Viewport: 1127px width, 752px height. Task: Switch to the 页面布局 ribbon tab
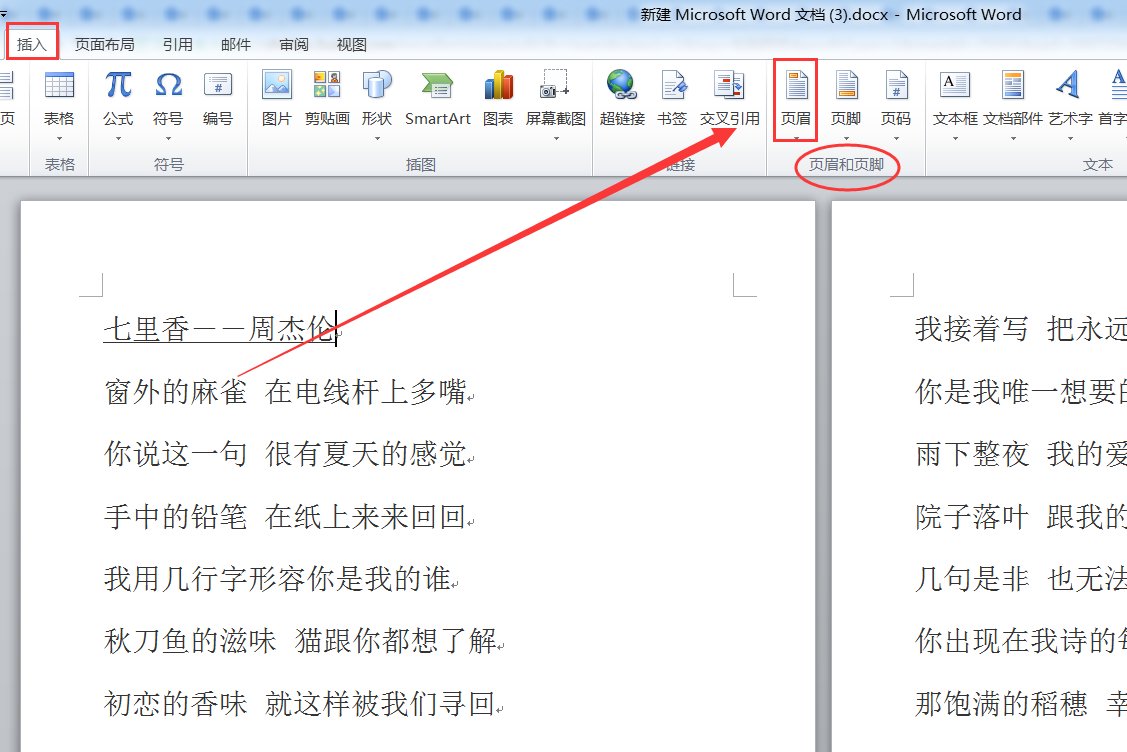[x=103, y=44]
